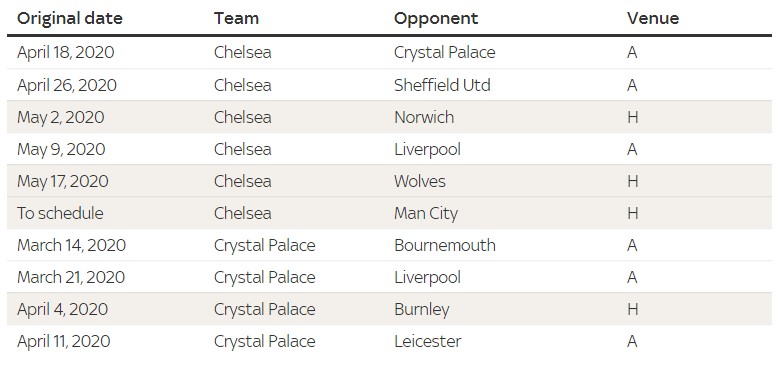This screenshot has height=373, width=780.
Task: Select the Sheffield Utd opponent cell
Action: coord(442,85)
